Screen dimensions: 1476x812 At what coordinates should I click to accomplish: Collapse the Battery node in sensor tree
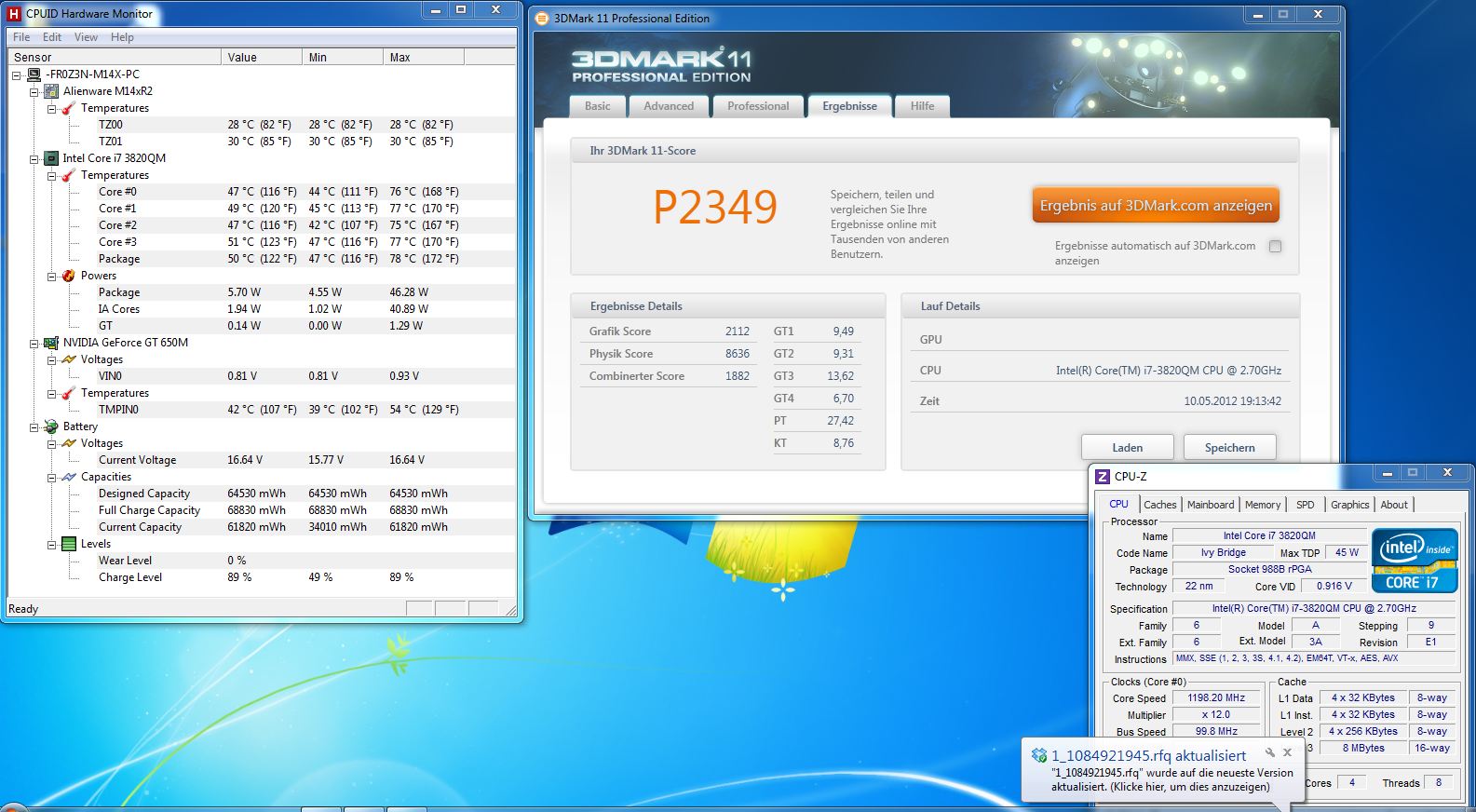(34, 426)
